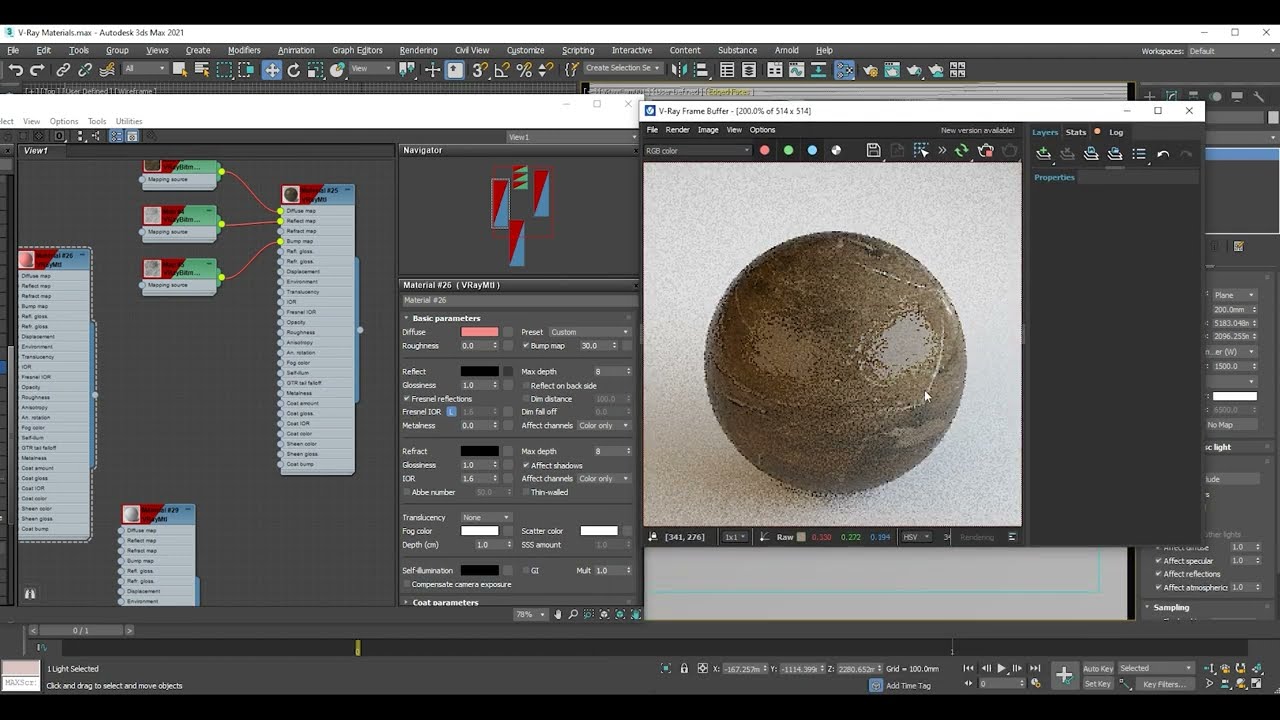Start interactive render with the green arrows icon

(961, 151)
